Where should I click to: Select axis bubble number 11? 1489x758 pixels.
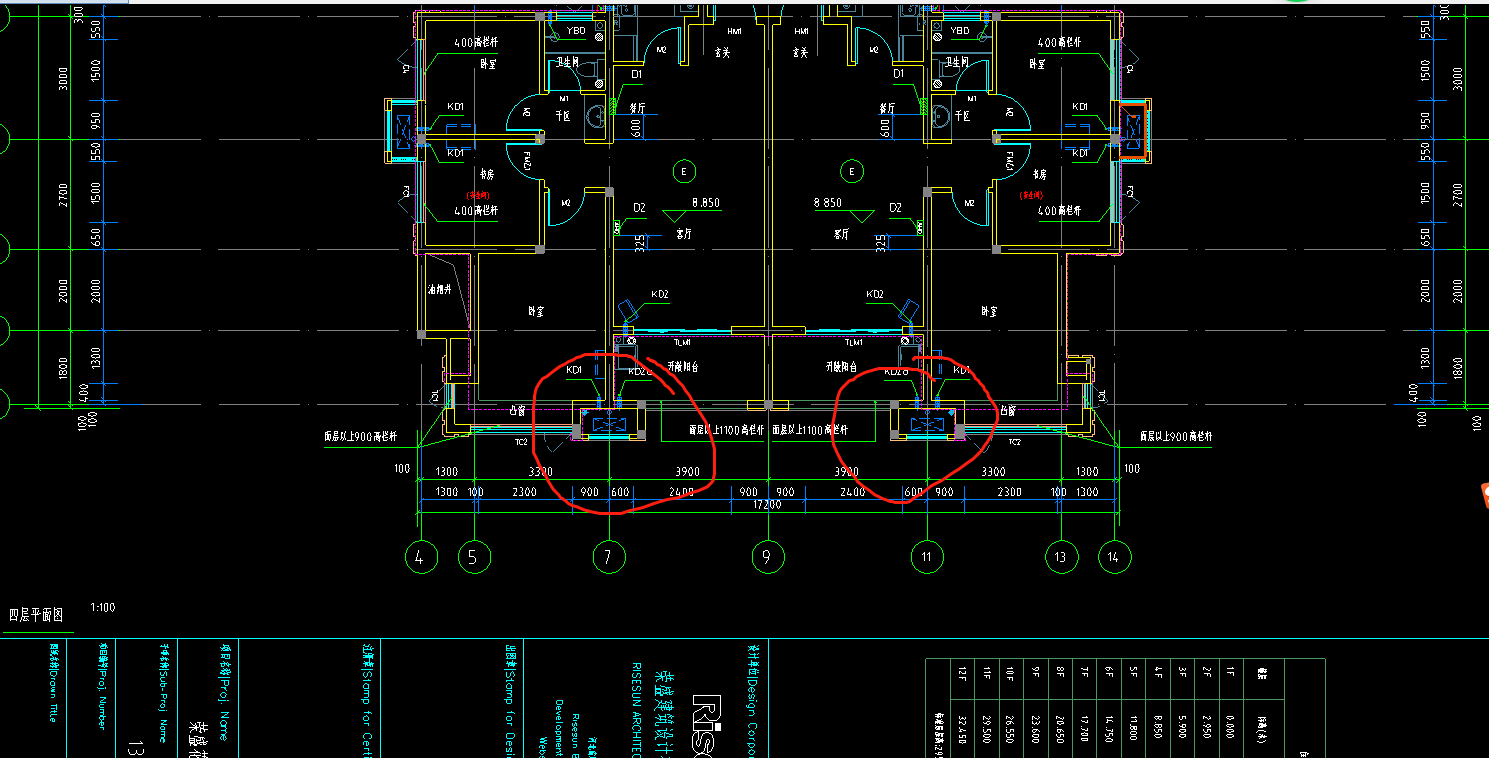927,558
